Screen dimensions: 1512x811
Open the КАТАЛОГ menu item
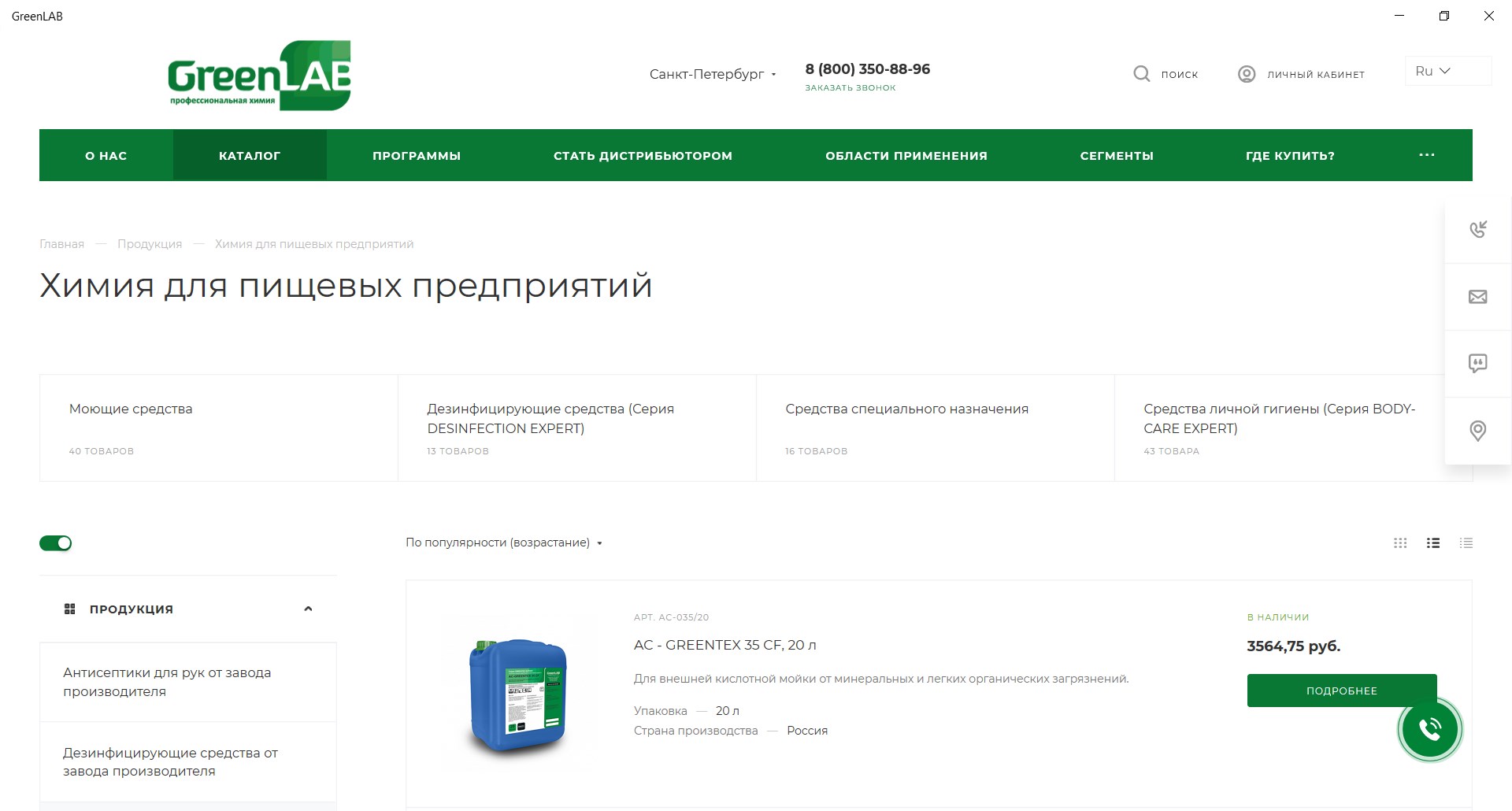point(250,156)
